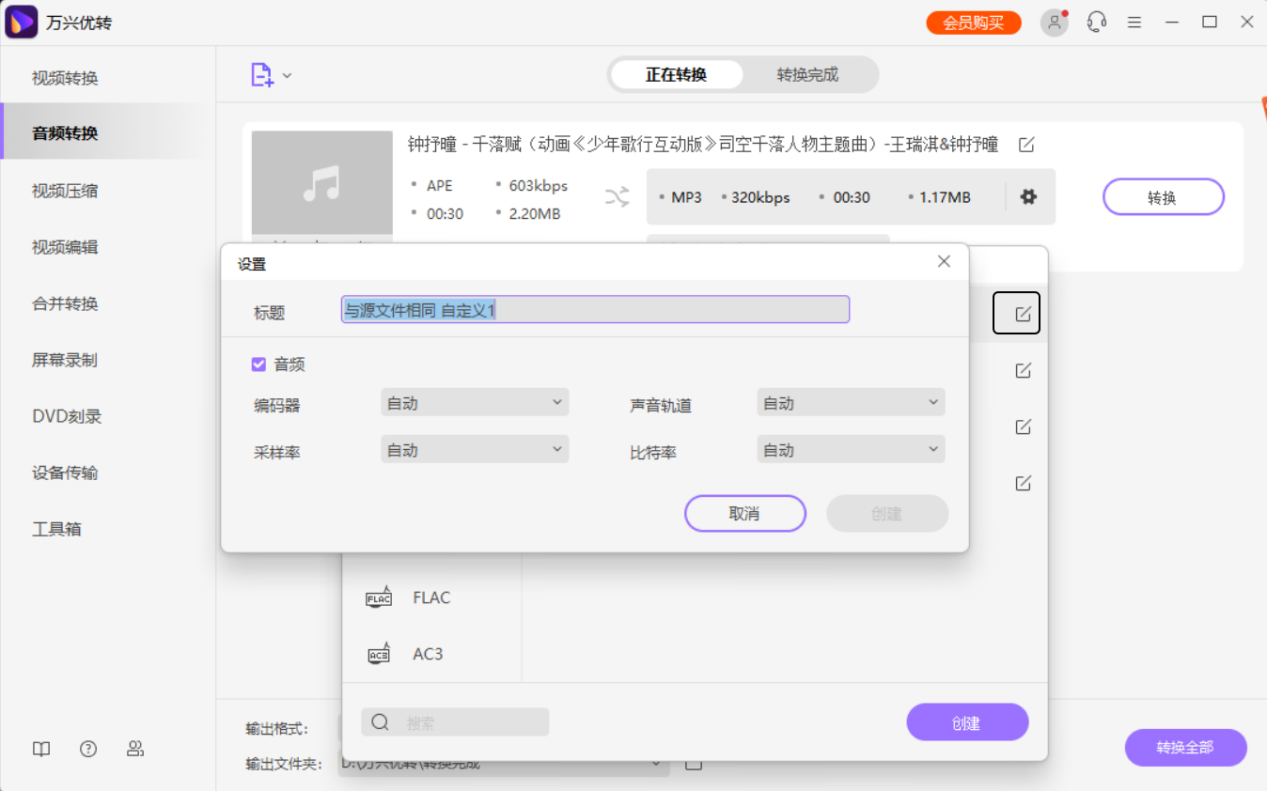Select the FLAC format icon
This screenshot has width=1267, height=791.
[x=380, y=597]
